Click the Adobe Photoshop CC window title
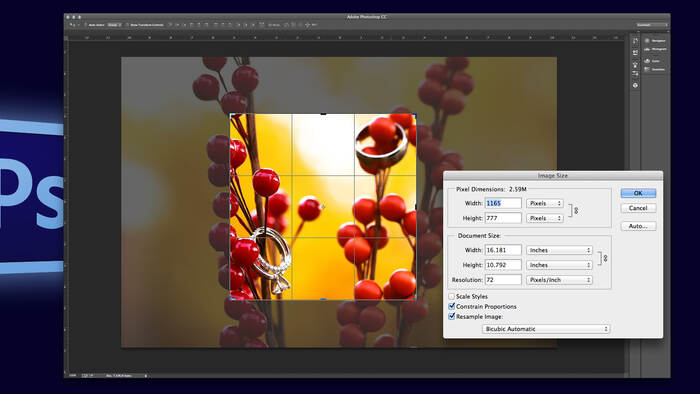This screenshot has width=700, height=394. 367,17
